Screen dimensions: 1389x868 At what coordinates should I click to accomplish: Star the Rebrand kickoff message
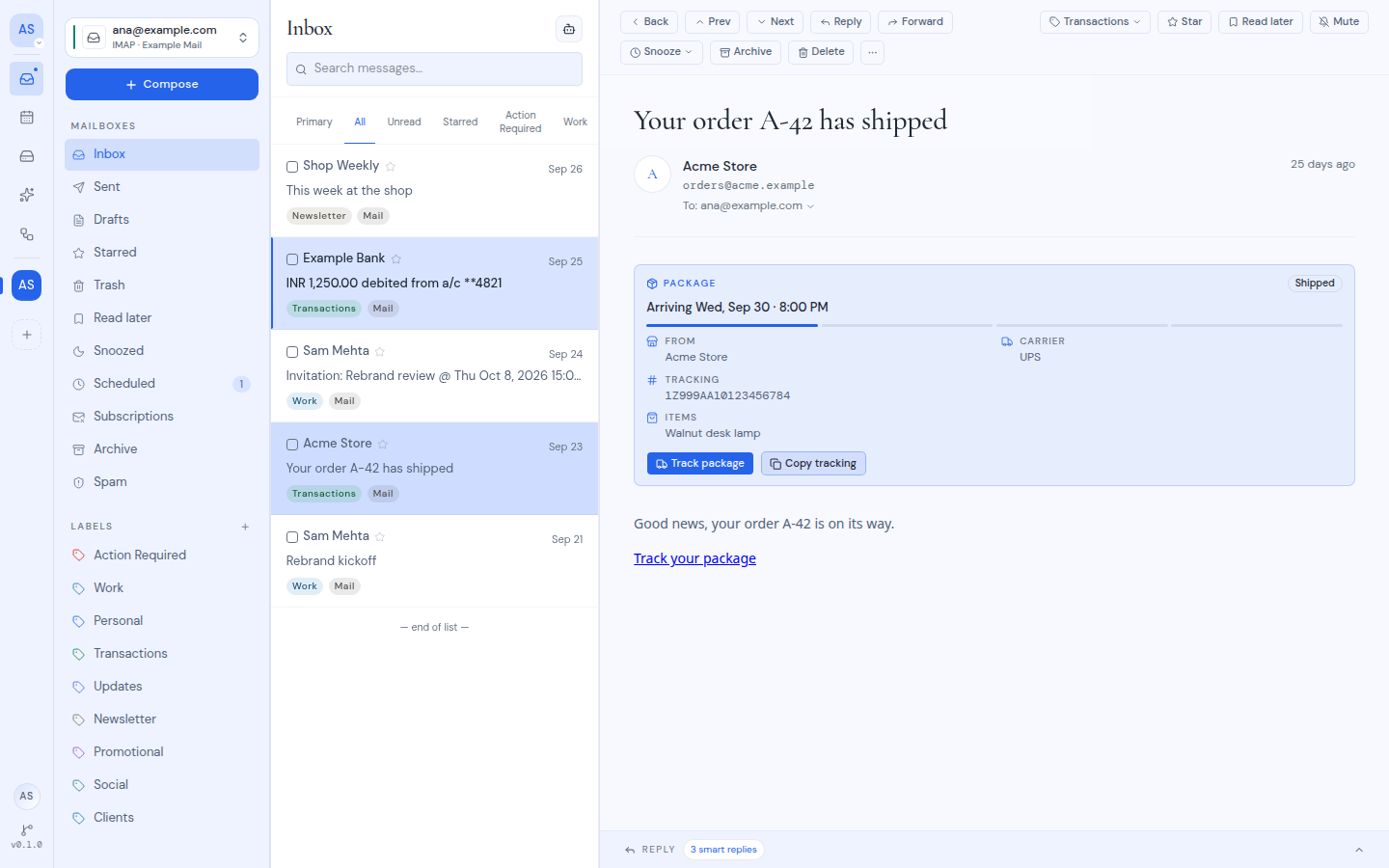coord(380,537)
